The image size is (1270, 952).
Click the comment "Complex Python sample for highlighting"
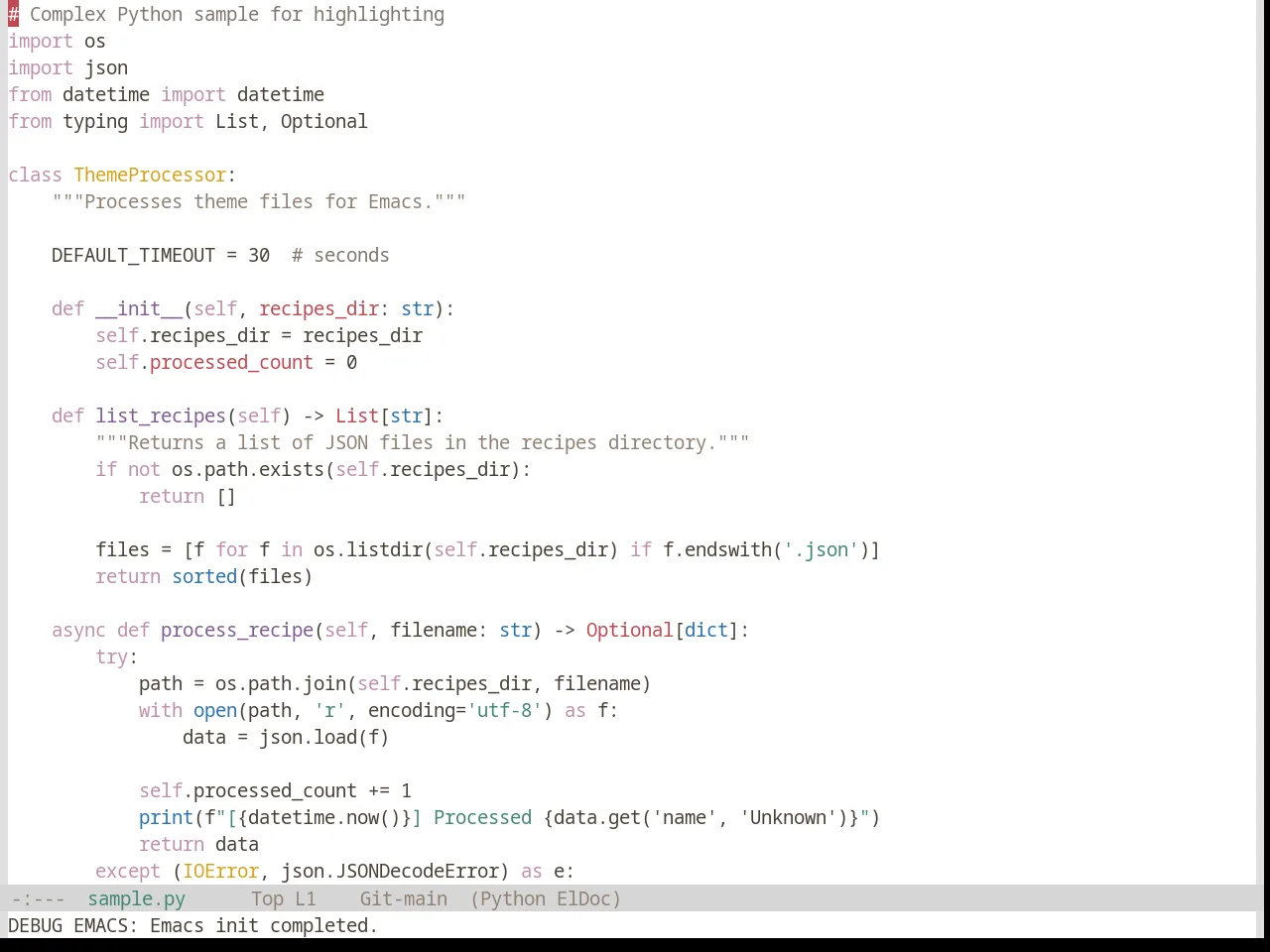click(237, 15)
